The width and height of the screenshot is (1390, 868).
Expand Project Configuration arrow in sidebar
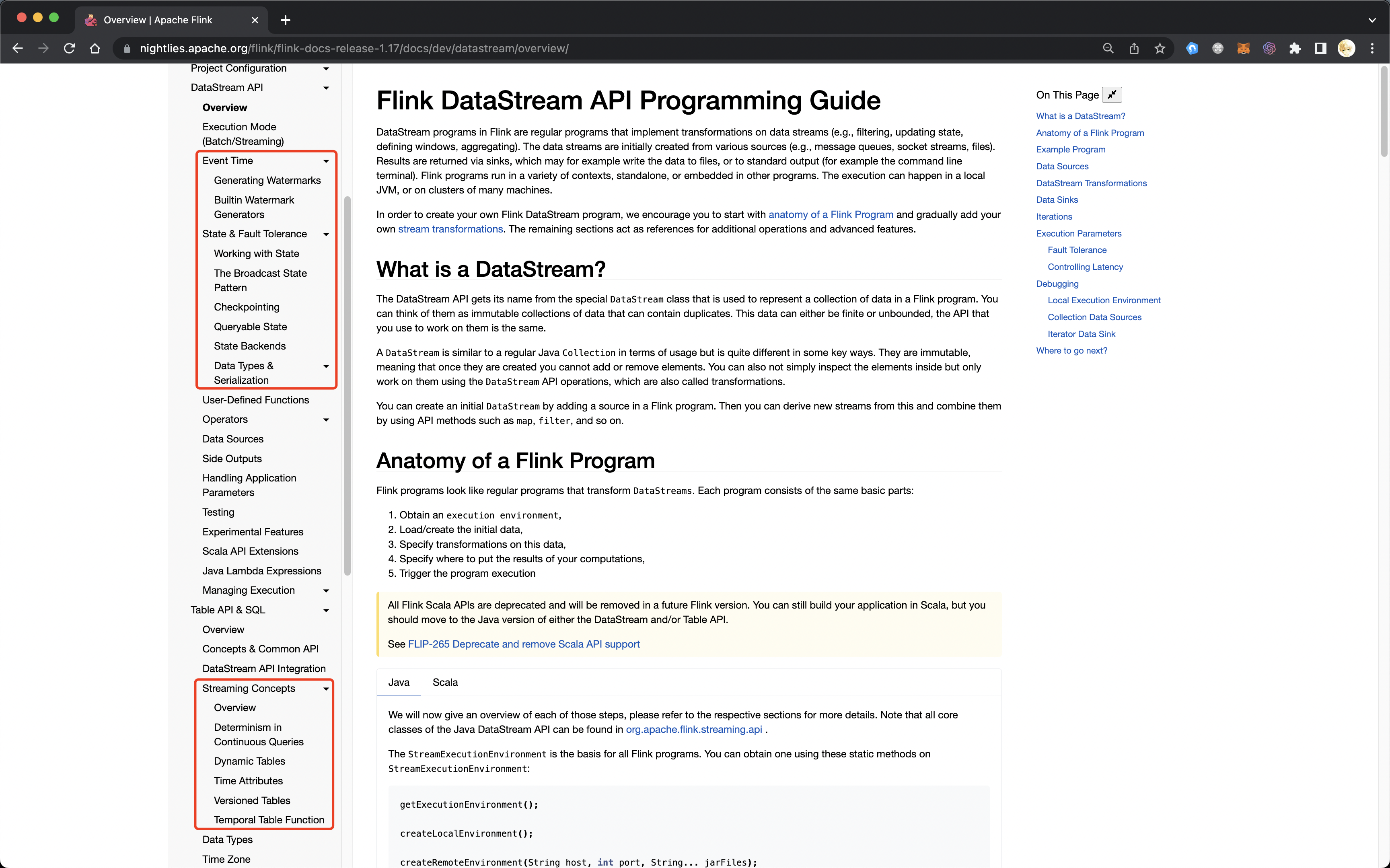[326, 69]
